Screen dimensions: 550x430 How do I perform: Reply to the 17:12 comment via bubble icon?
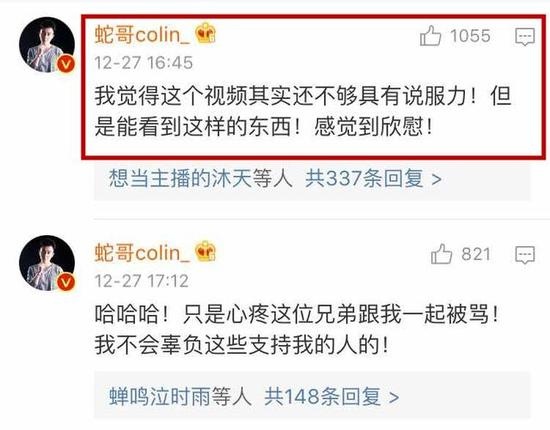[x=525, y=255]
